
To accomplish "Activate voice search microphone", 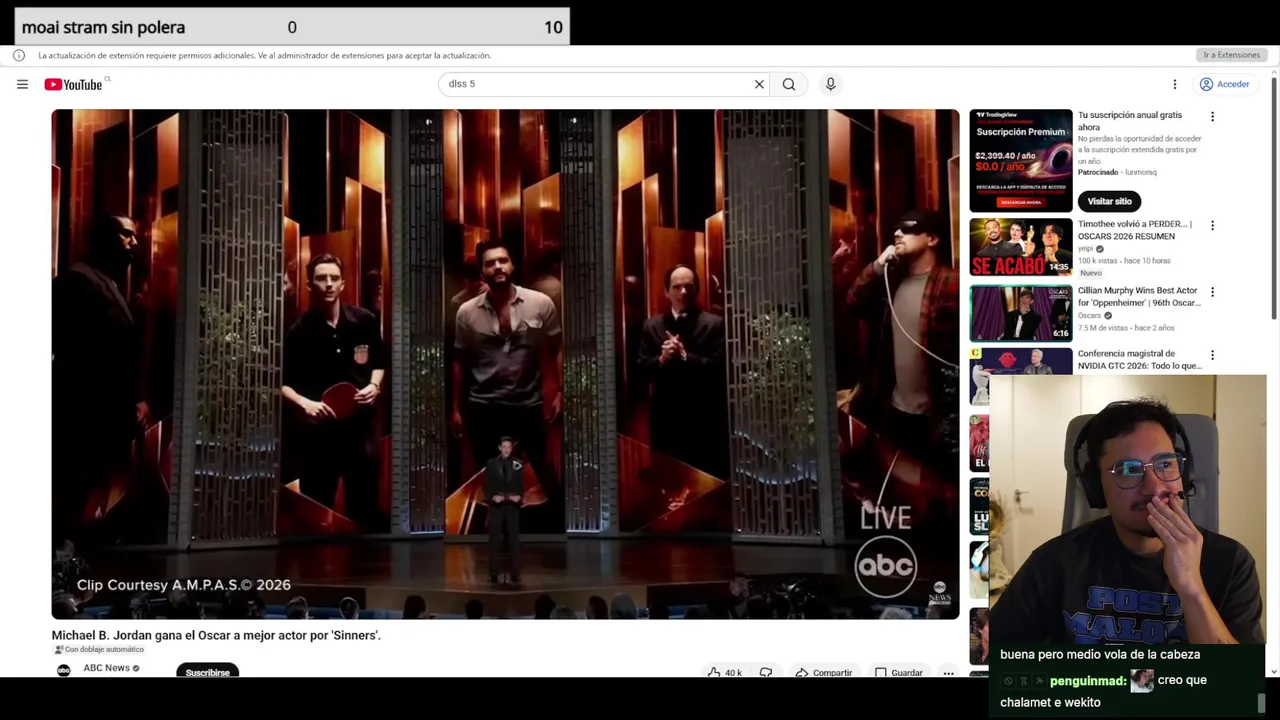I will tap(830, 84).
